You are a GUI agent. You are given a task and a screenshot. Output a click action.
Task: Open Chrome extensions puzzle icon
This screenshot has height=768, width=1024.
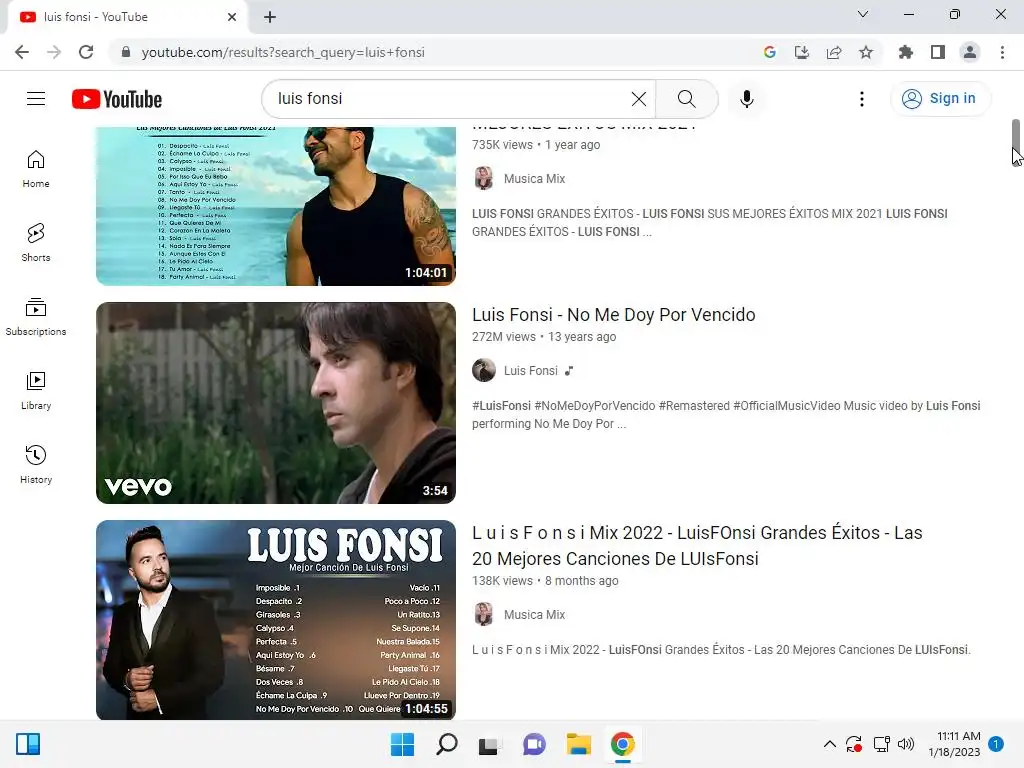tap(906, 52)
